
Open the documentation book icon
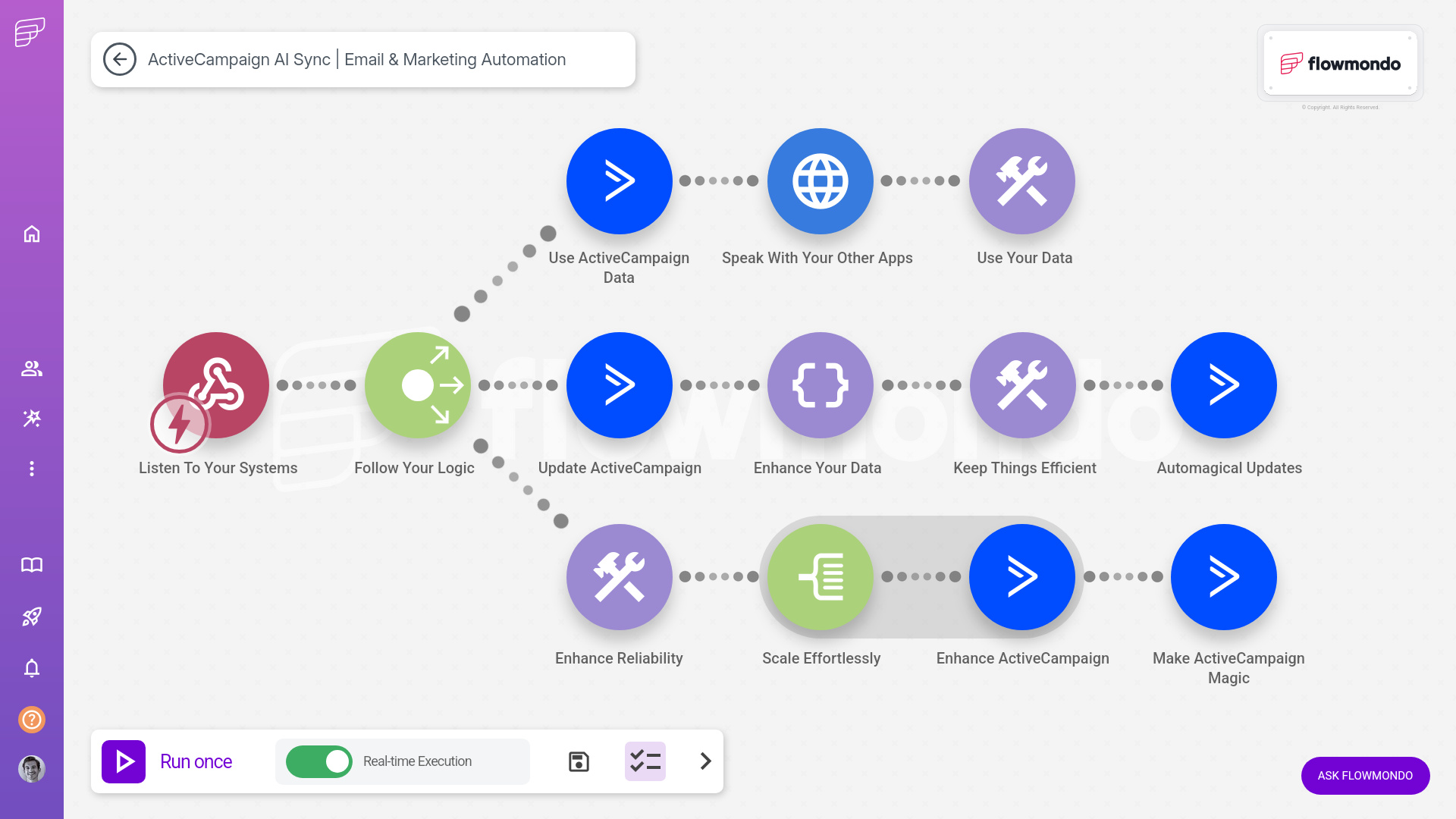pyautogui.click(x=32, y=565)
